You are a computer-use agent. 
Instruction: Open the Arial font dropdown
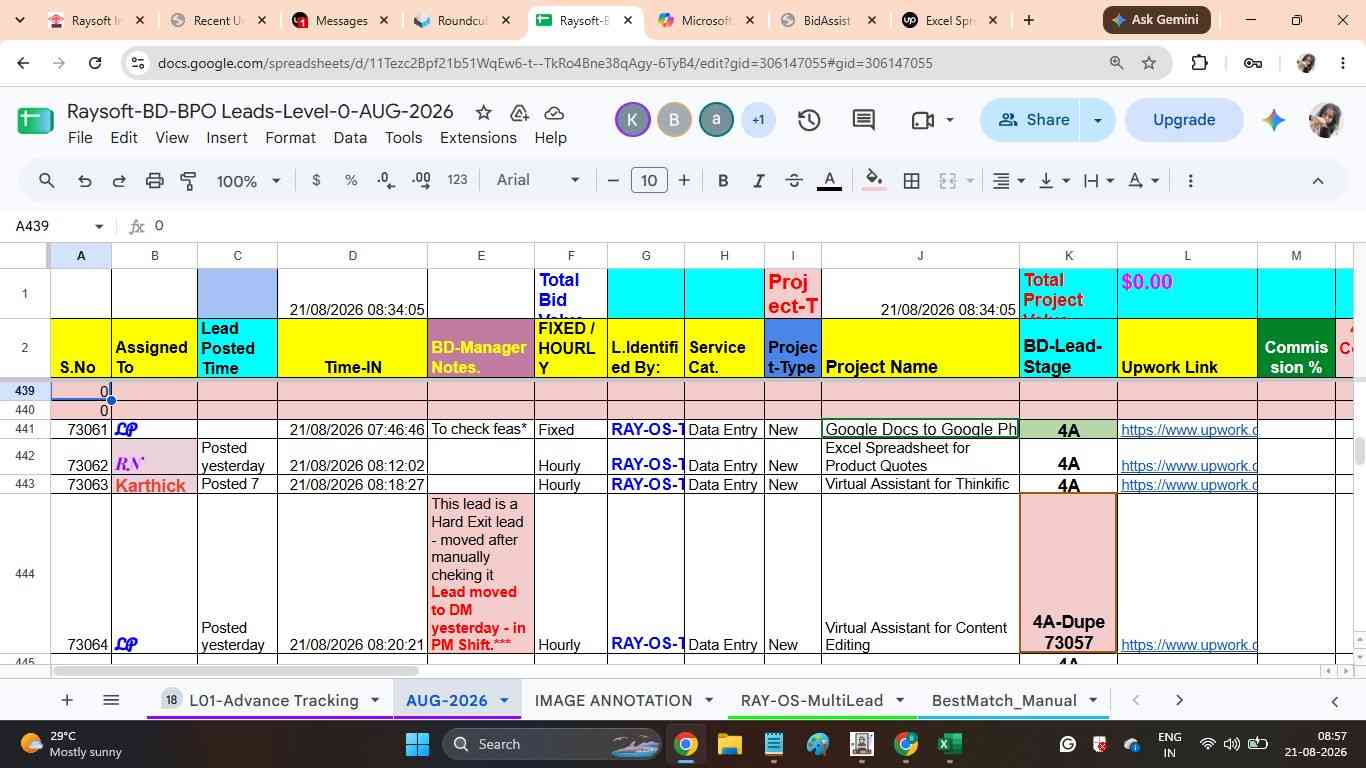pyautogui.click(x=538, y=180)
